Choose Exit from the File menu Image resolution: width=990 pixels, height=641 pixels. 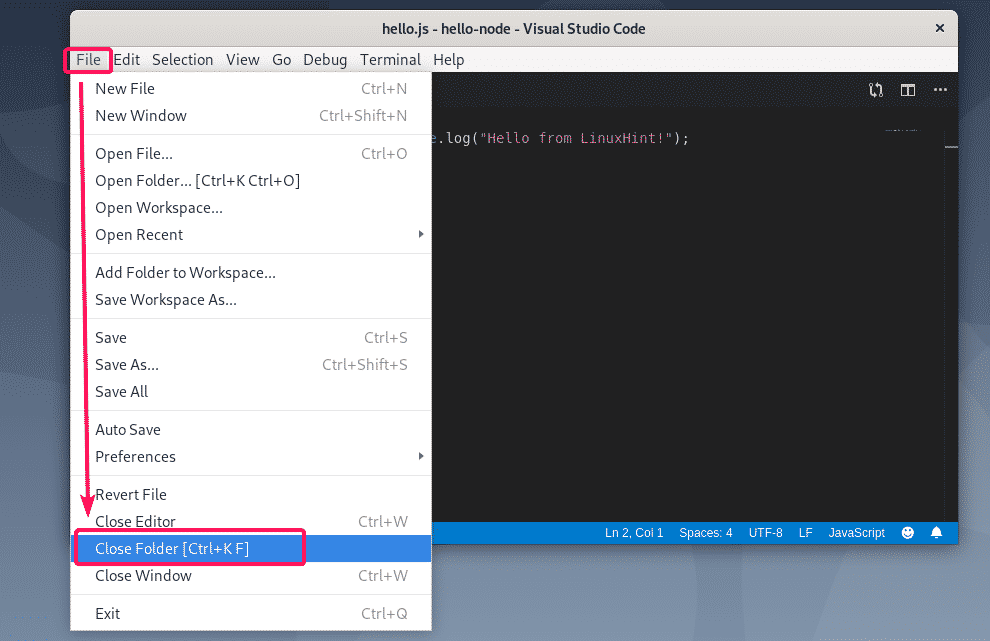pos(251,614)
